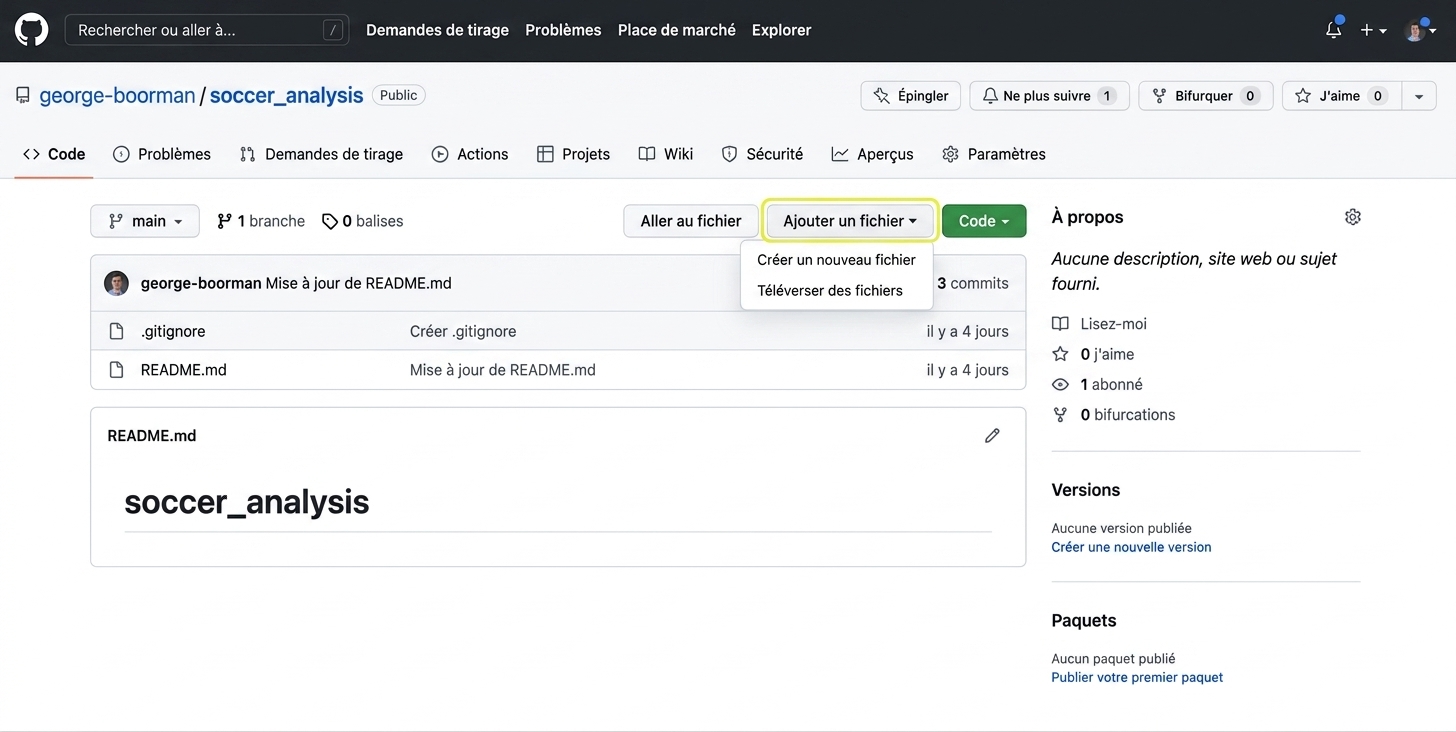The height and width of the screenshot is (732, 1456).
Task: Pin the repository with Épingler
Action: [911, 96]
